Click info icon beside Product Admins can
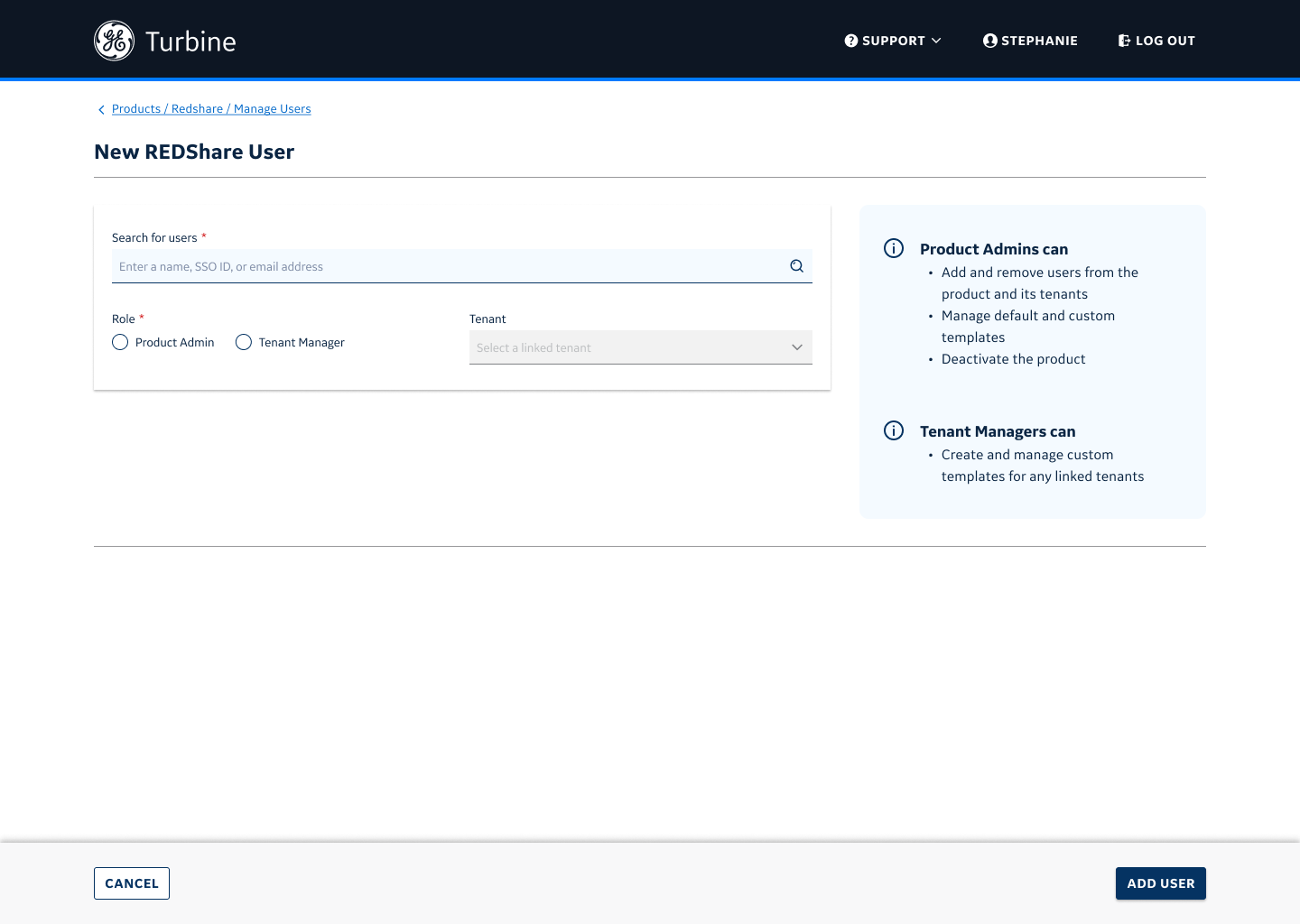 click(894, 248)
